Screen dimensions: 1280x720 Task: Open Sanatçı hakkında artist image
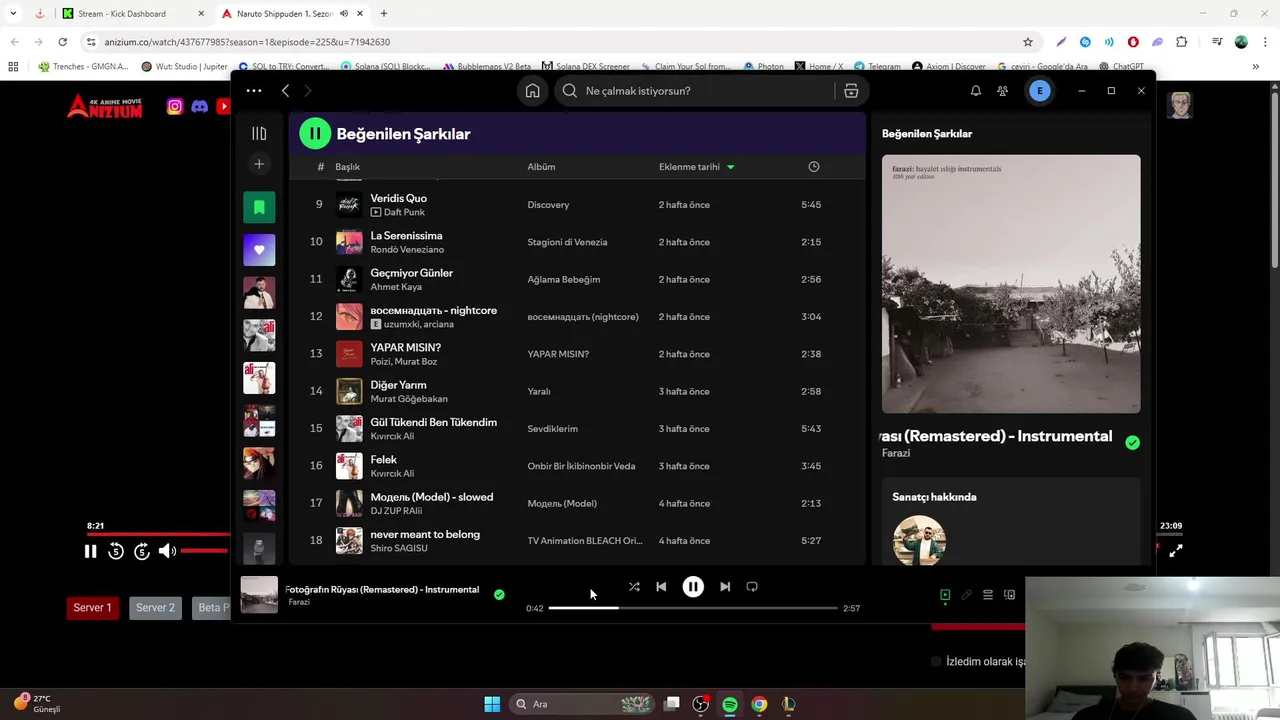click(919, 540)
